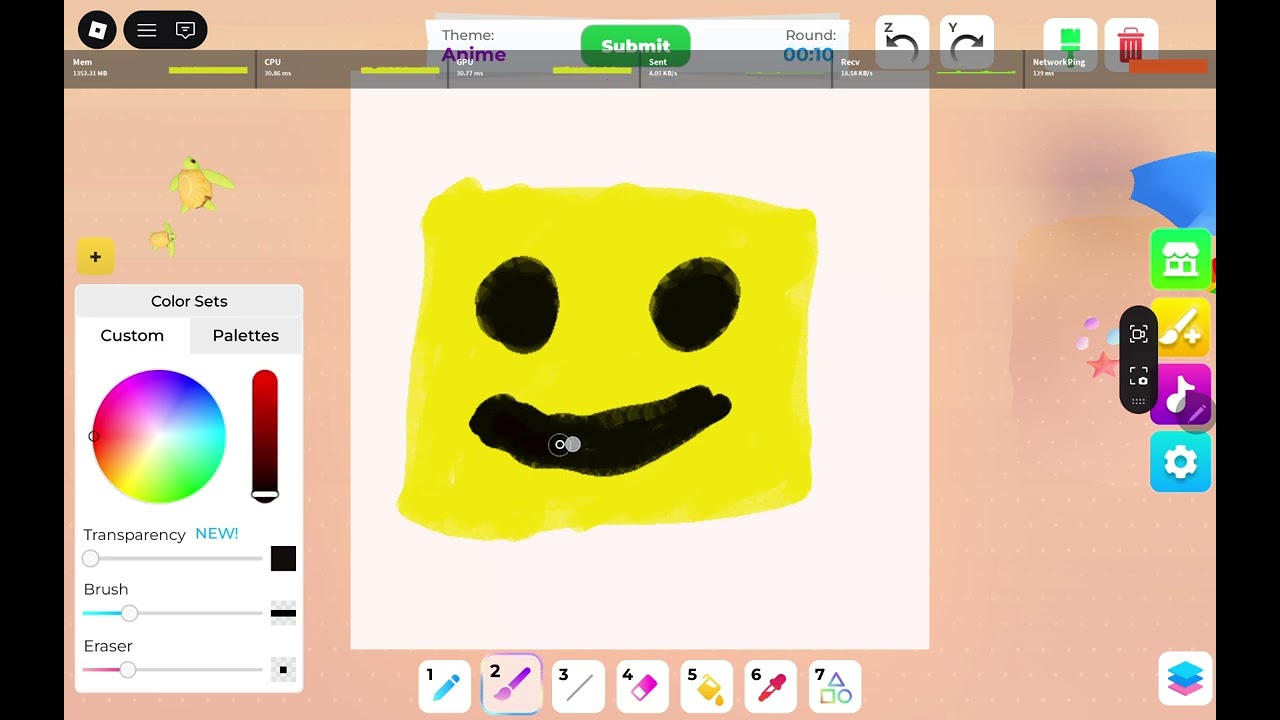
Task: Click the Mem stat label
Action: pos(82,62)
